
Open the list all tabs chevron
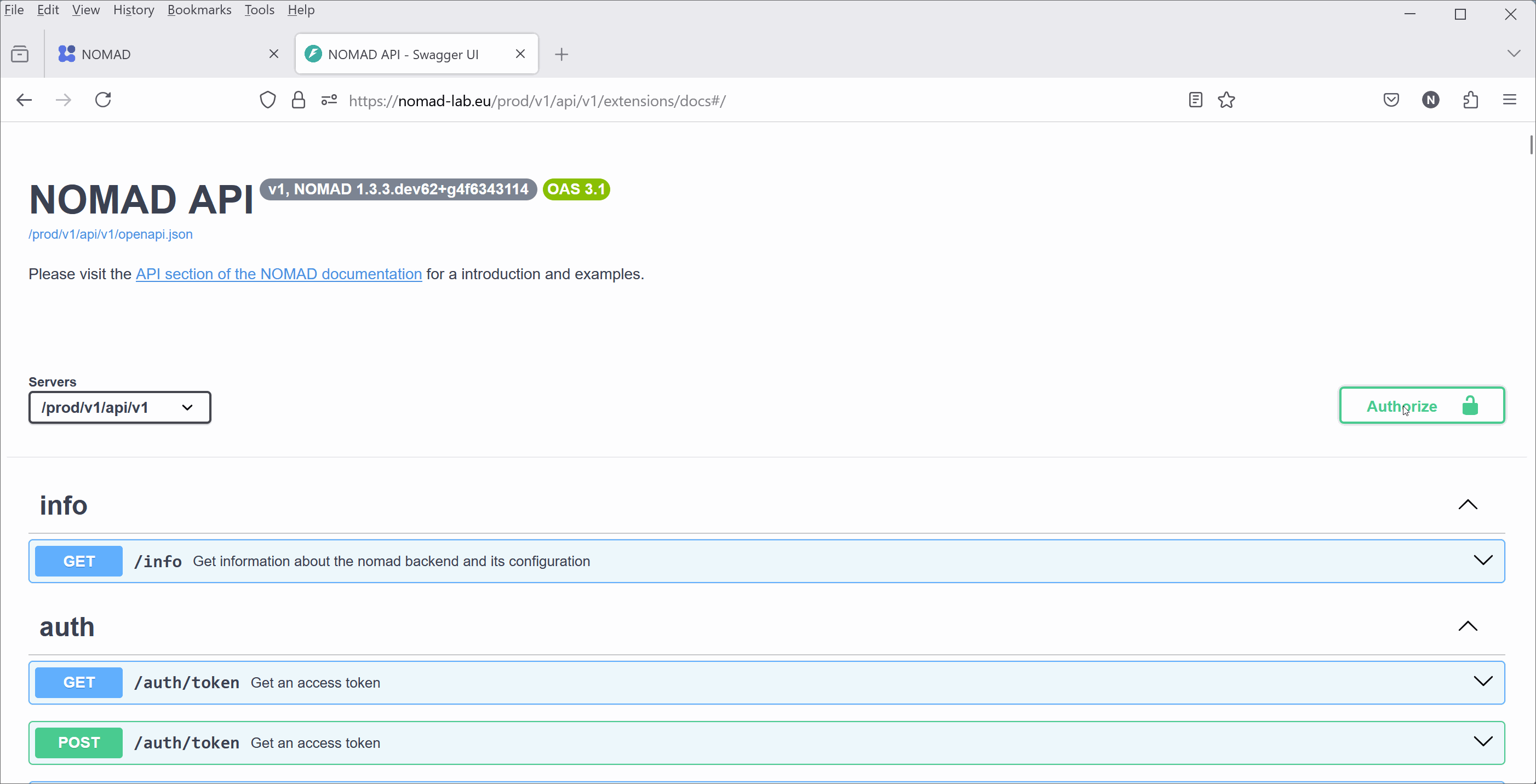coord(1514,54)
